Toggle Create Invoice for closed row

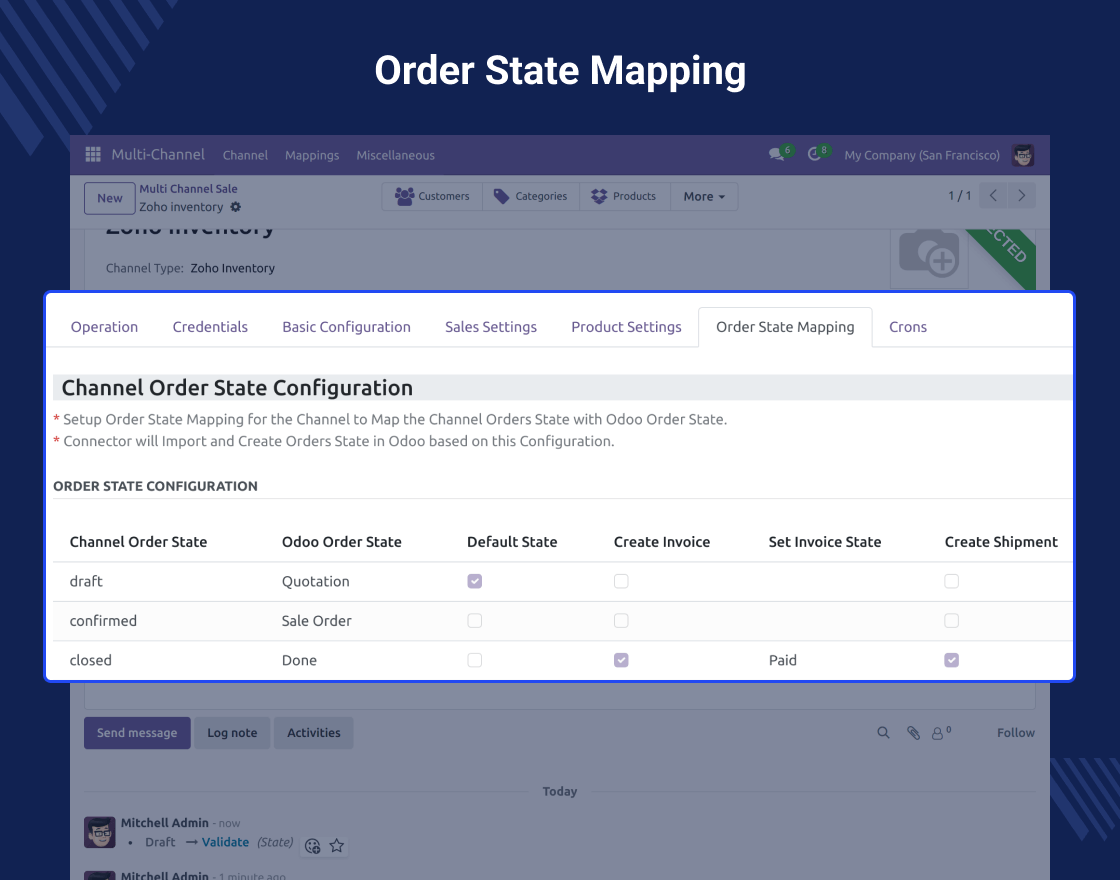click(x=621, y=660)
